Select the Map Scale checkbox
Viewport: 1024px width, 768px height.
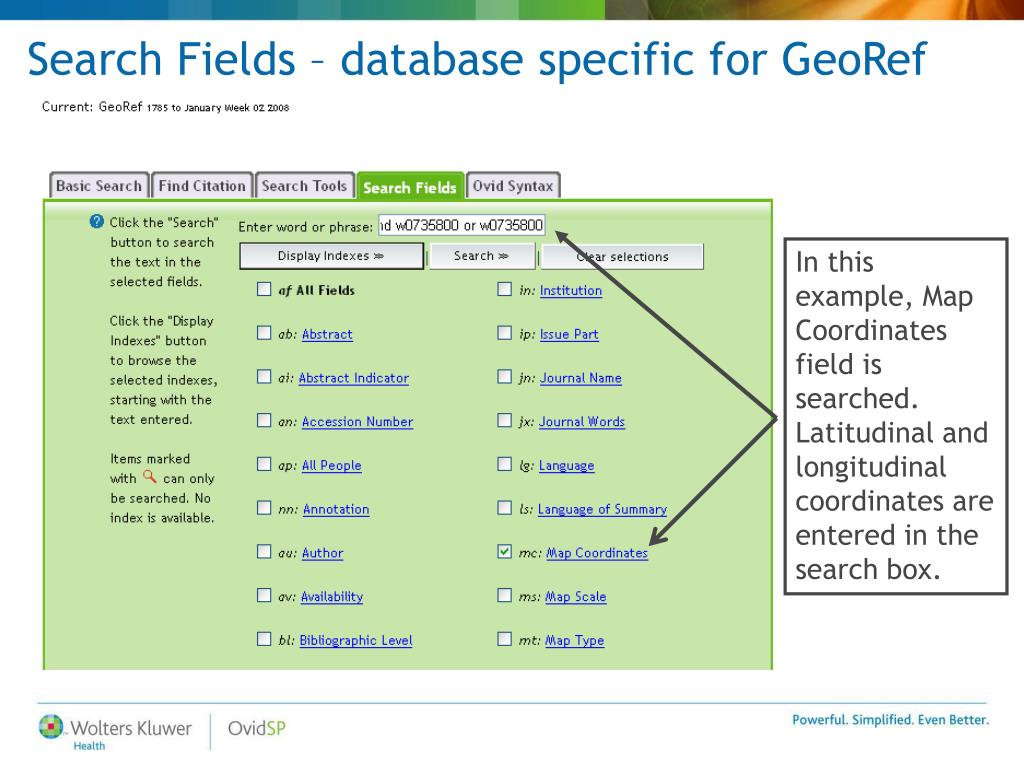click(504, 595)
